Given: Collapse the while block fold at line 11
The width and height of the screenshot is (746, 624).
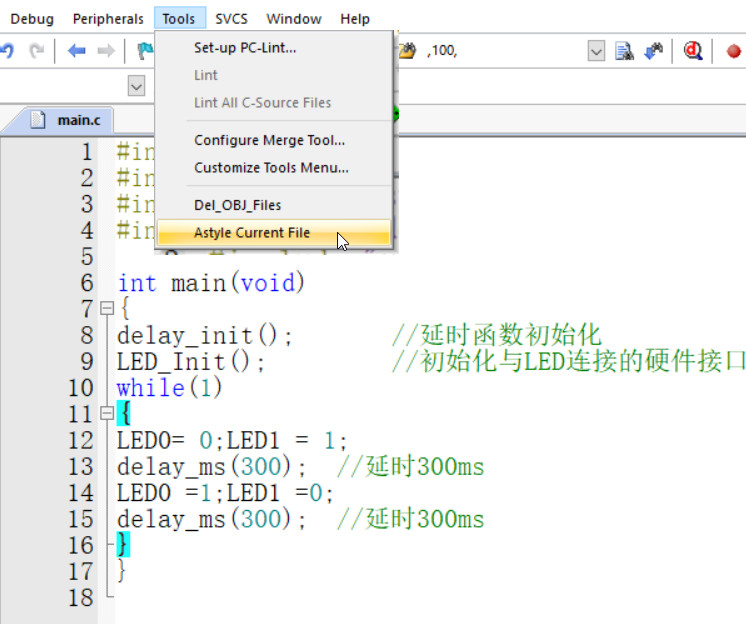Looking at the screenshot, I should tap(107, 413).
